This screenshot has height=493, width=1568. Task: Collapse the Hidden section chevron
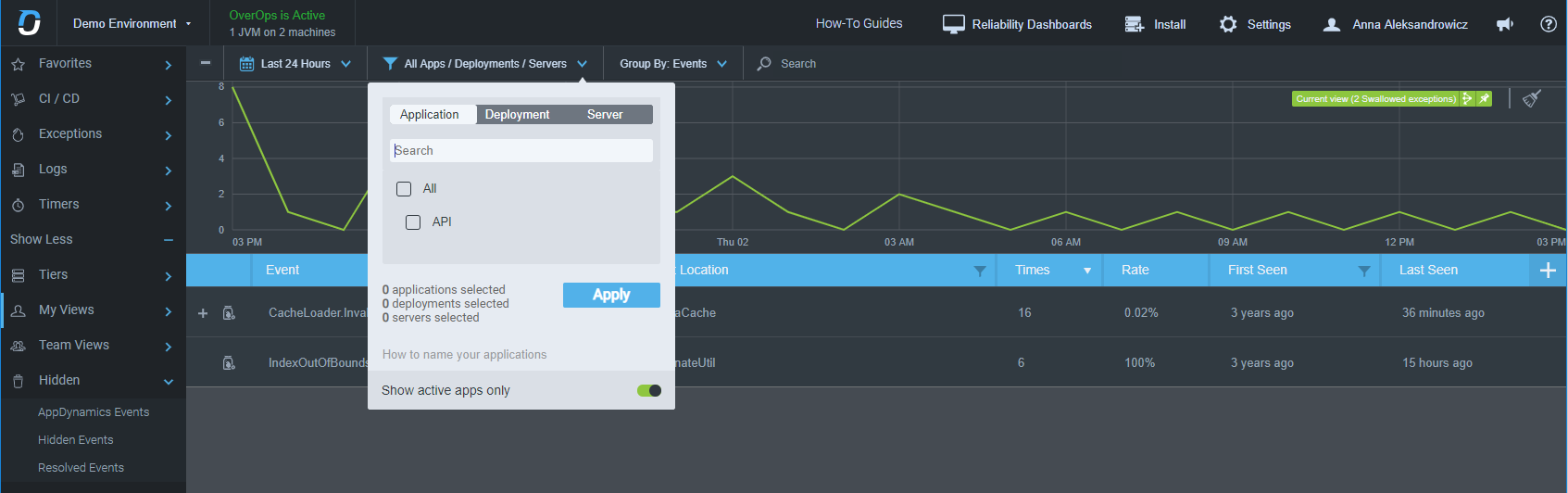[x=169, y=381]
